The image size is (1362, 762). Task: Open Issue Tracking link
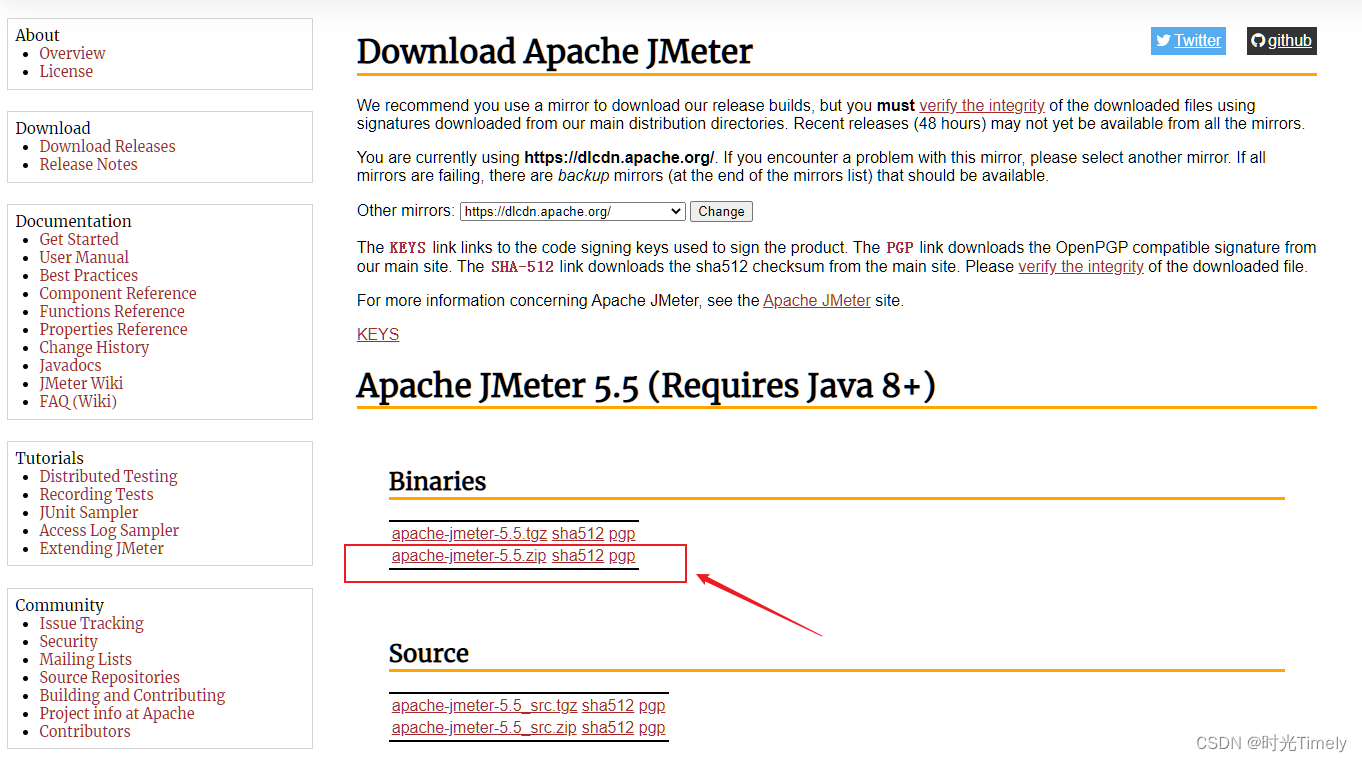[91, 623]
